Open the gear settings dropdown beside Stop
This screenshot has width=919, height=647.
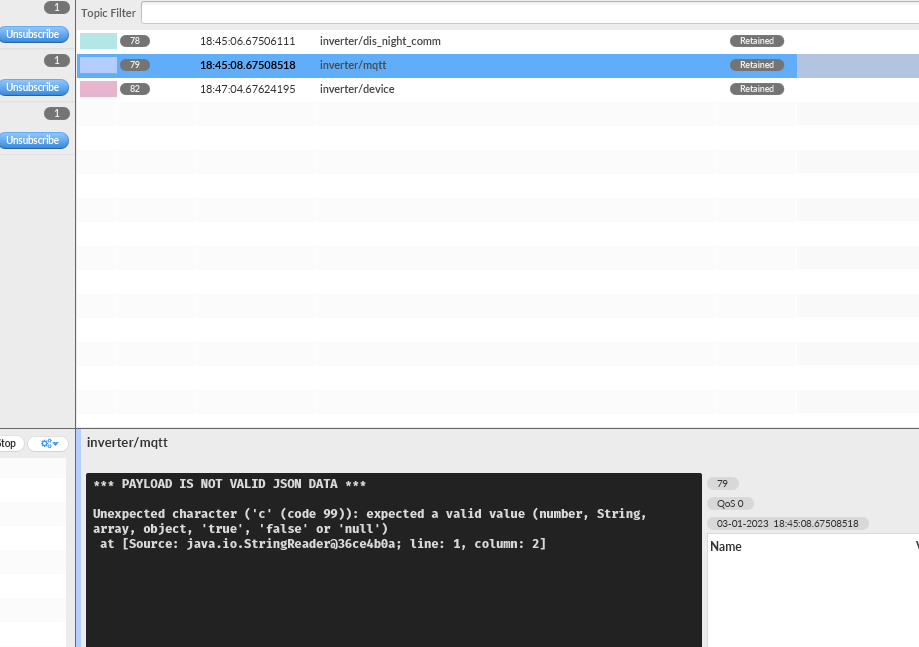47,443
